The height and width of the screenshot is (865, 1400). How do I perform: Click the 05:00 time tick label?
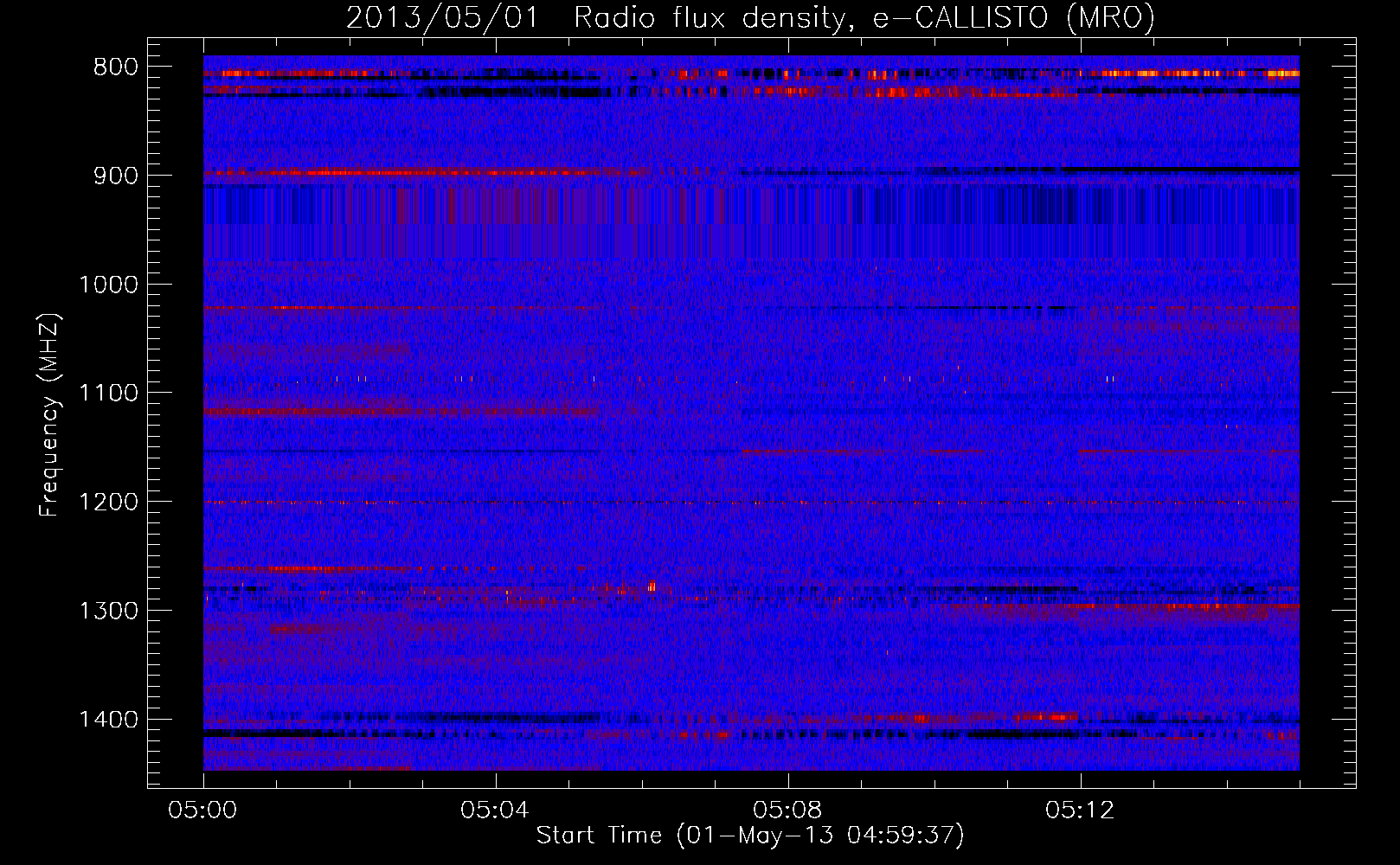203,811
